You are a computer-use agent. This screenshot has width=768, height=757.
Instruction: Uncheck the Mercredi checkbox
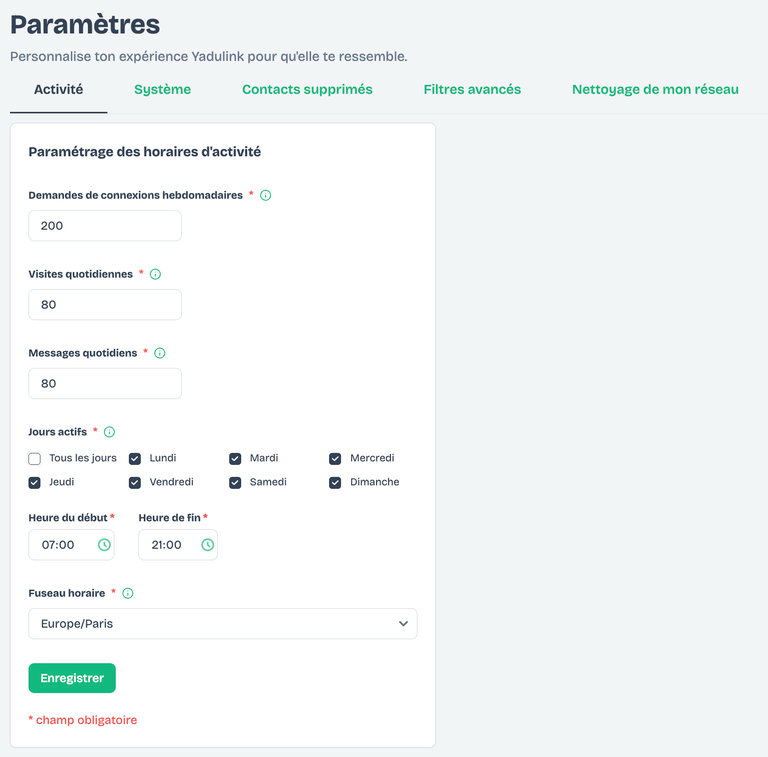click(336, 459)
